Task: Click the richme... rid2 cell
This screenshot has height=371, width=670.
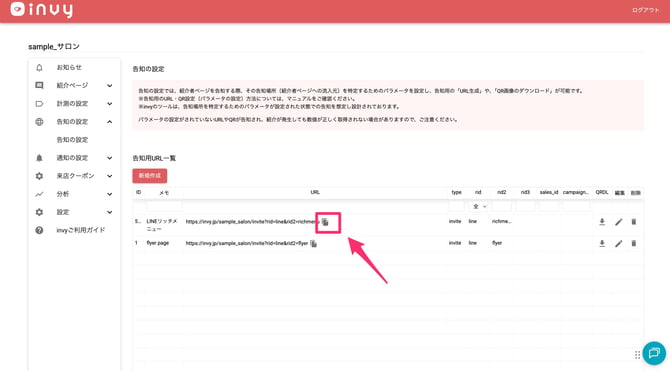Action: pos(501,221)
